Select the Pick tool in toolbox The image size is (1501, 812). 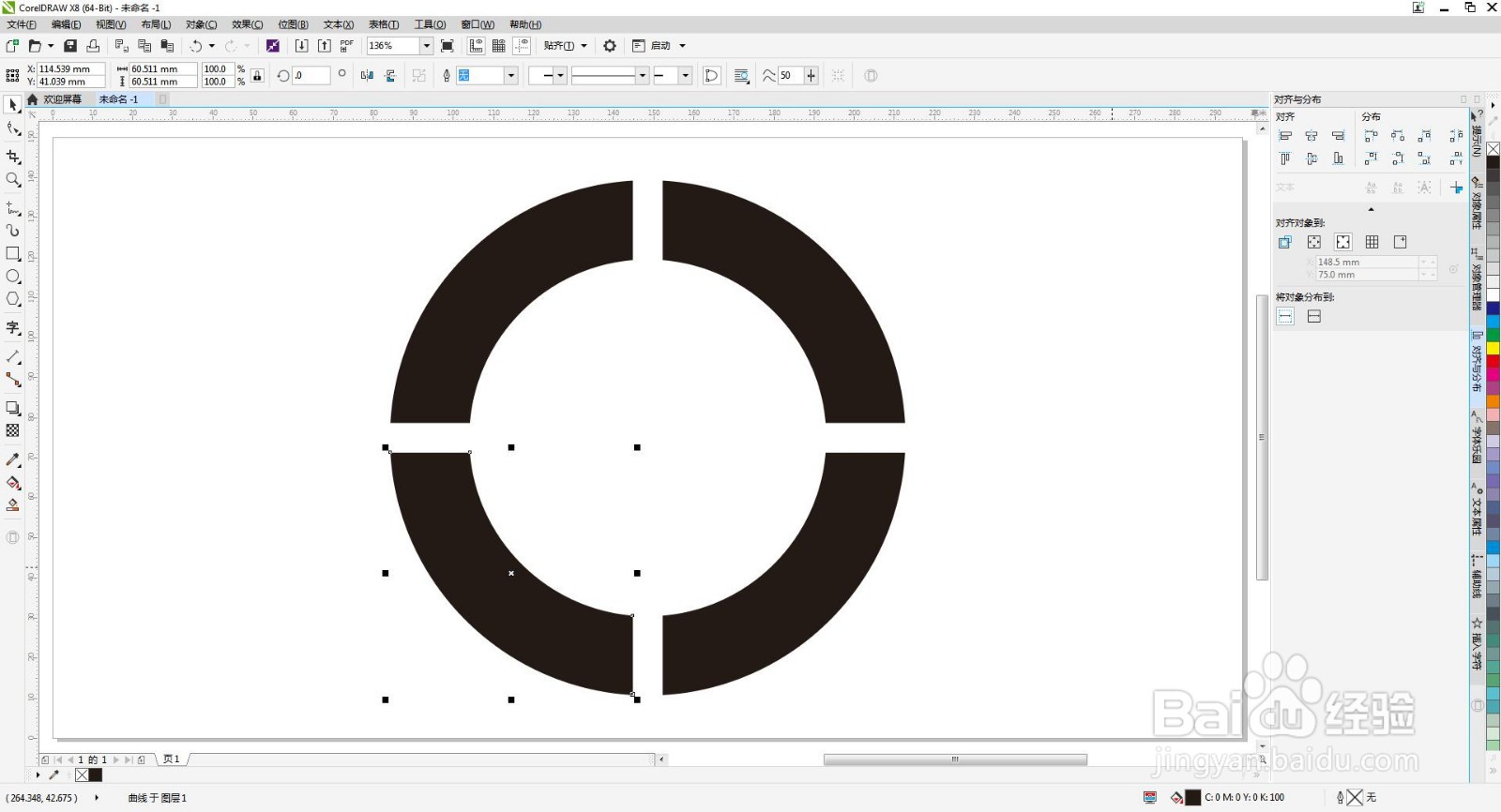[13, 105]
